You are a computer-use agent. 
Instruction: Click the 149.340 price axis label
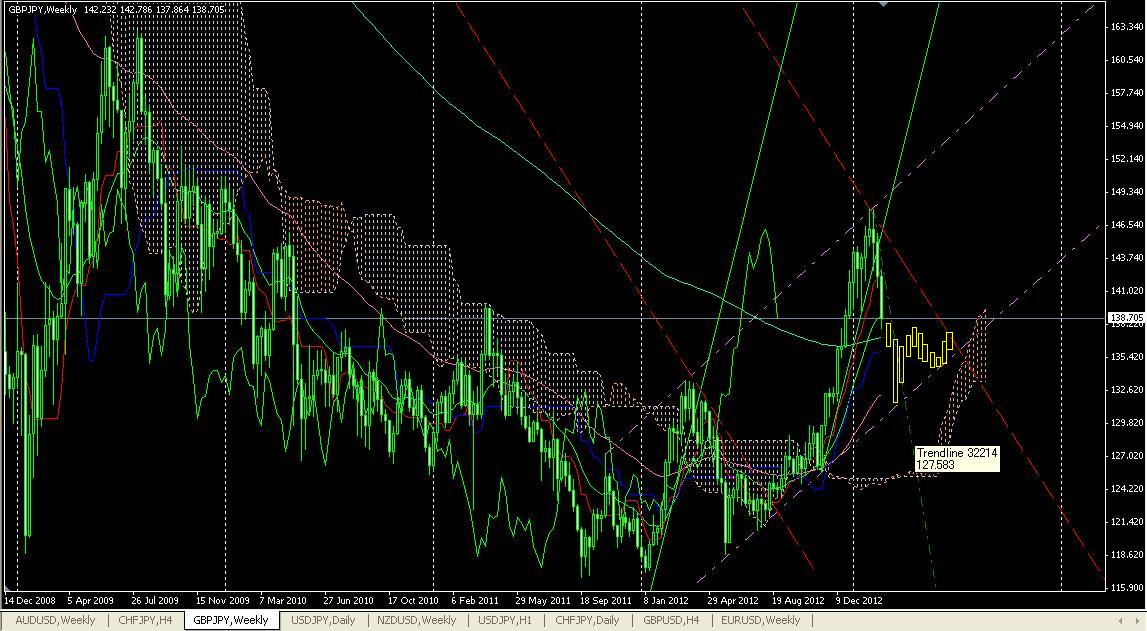[x=1127, y=192]
